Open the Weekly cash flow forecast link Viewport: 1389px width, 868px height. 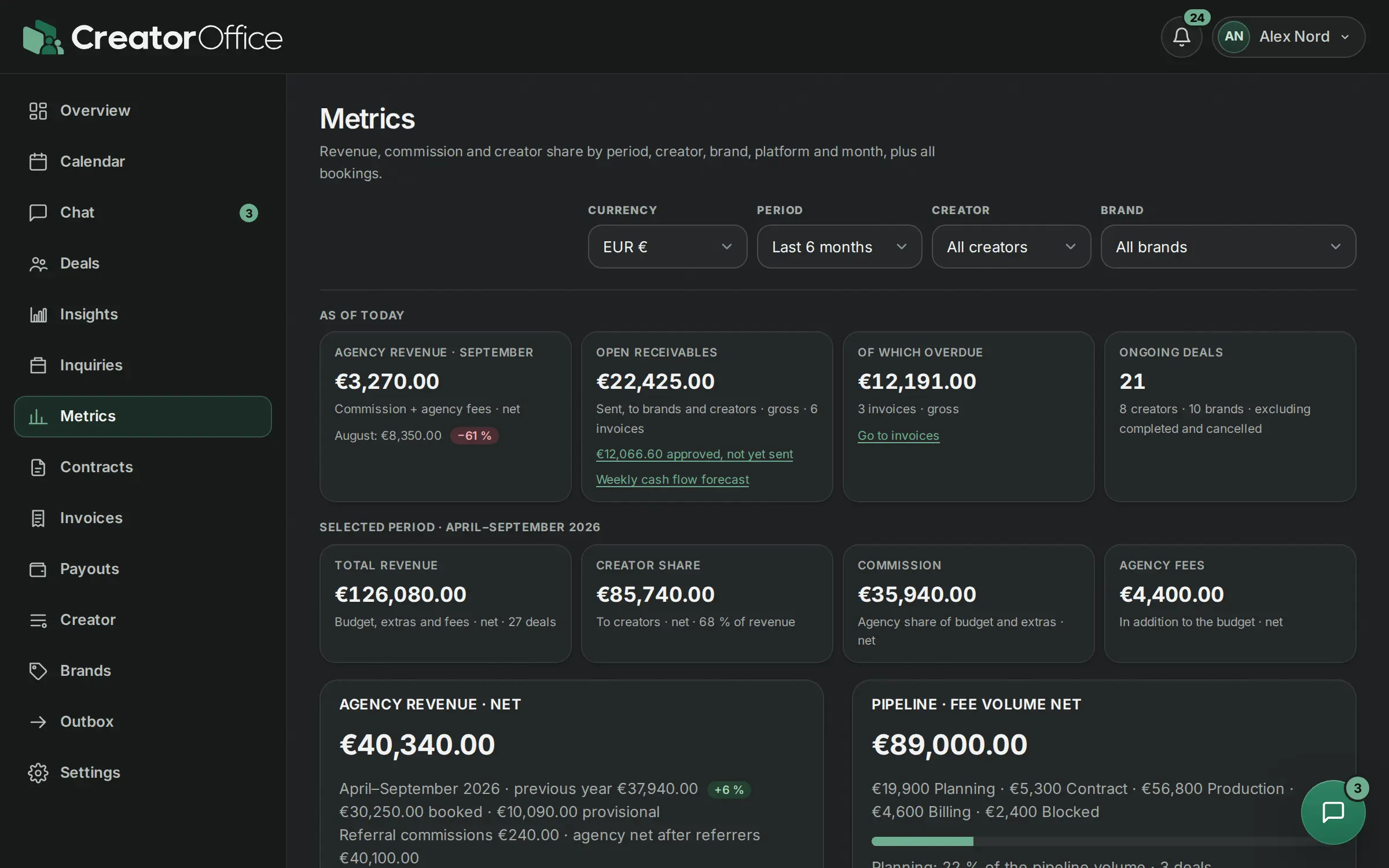point(673,479)
